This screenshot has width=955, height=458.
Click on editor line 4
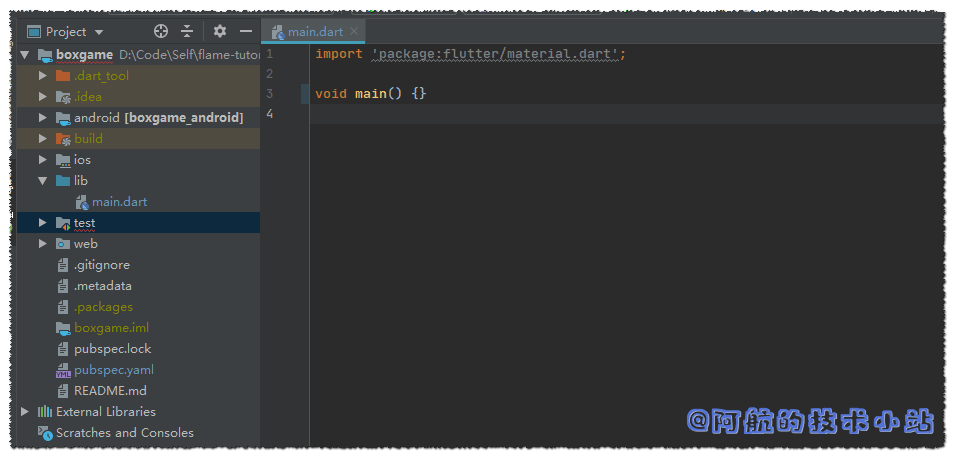point(600,114)
